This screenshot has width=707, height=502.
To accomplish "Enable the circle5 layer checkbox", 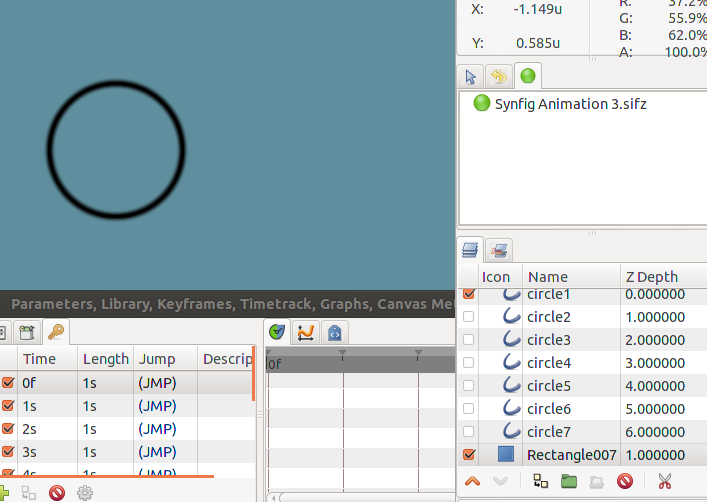I will [468, 386].
